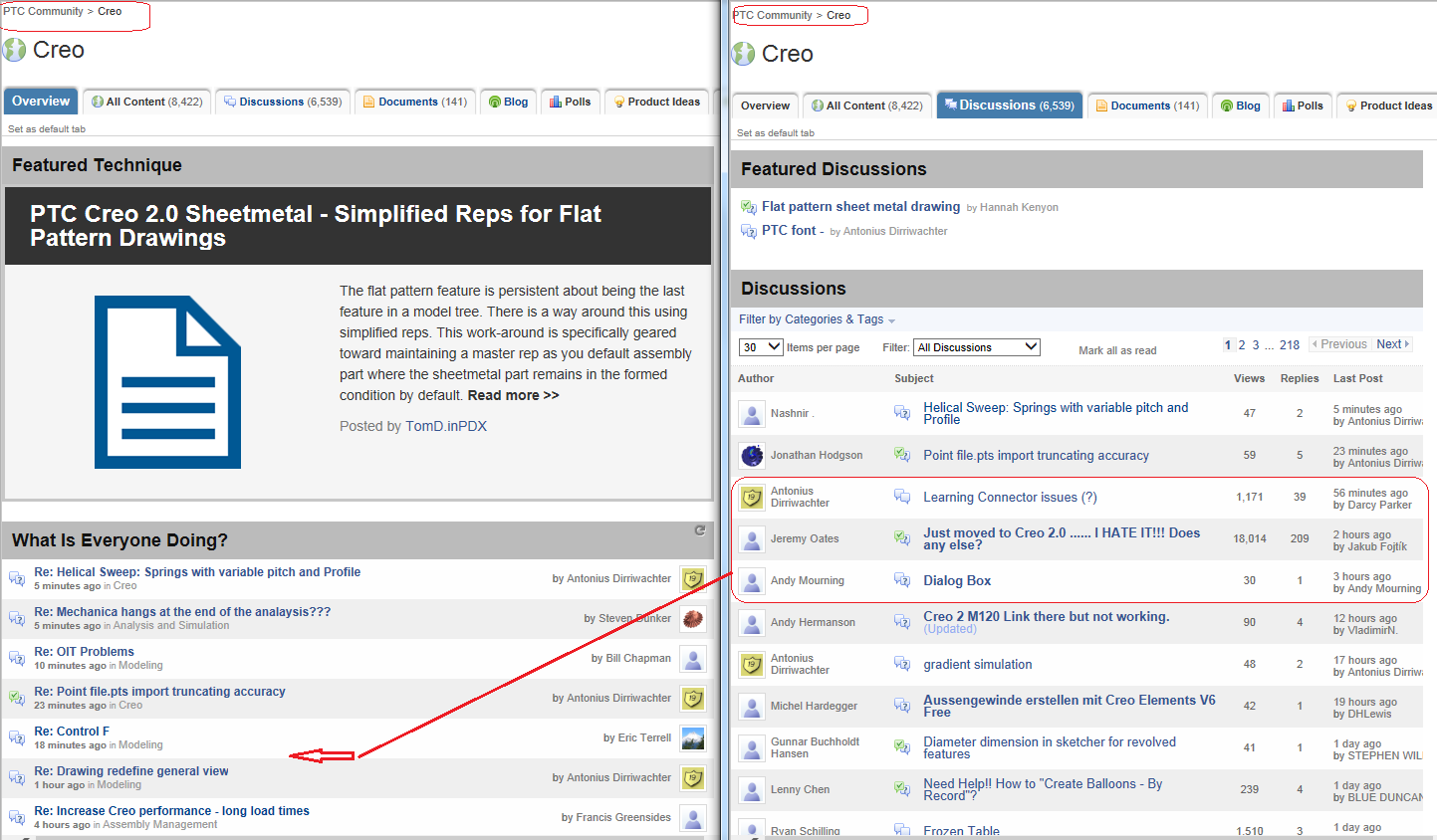Open Re: Control F activity
The height and width of the screenshot is (840, 1437).
pos(72,732)
